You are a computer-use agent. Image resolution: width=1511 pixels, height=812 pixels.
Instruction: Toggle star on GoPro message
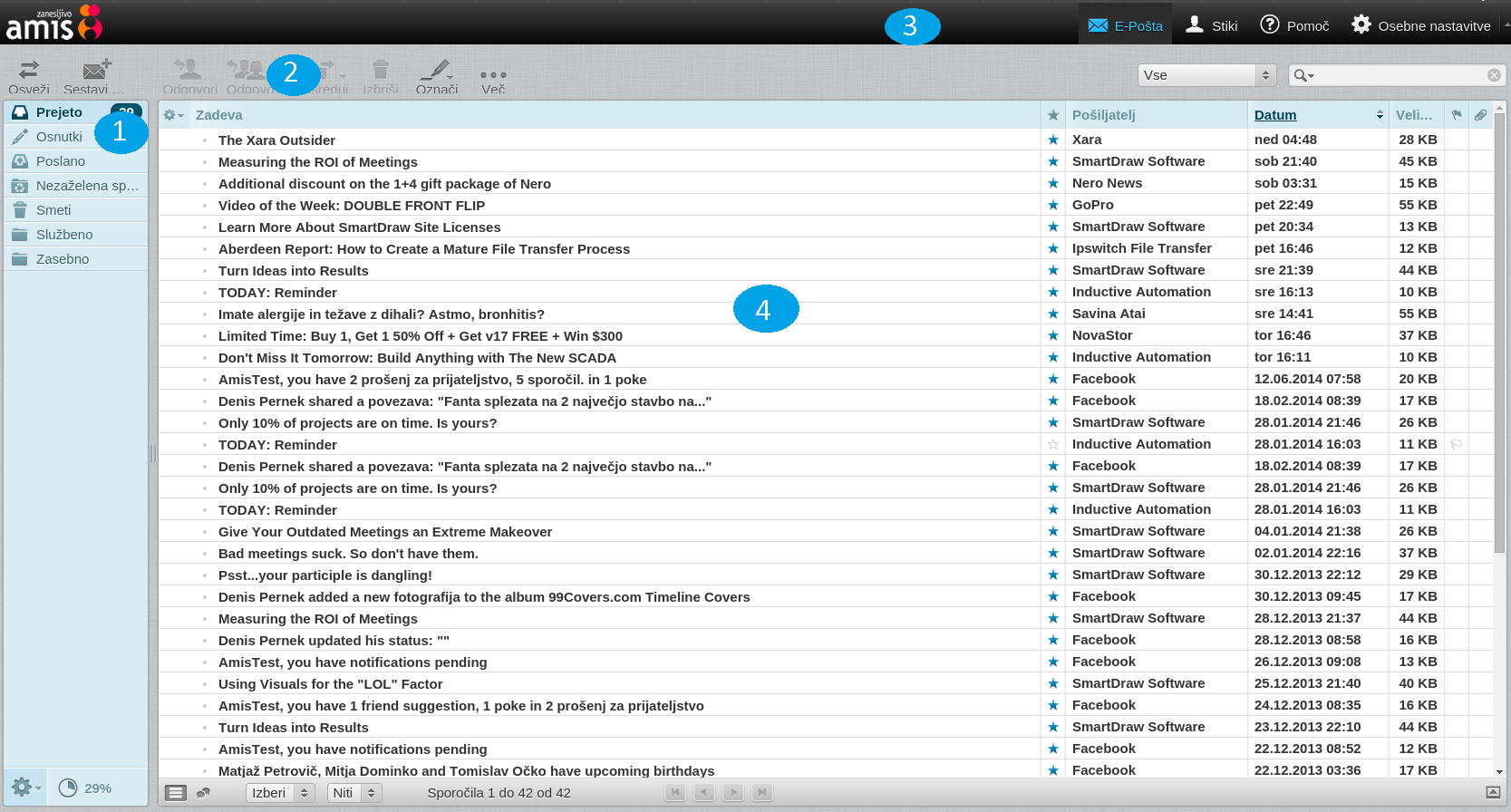(x=1052, y=205)
